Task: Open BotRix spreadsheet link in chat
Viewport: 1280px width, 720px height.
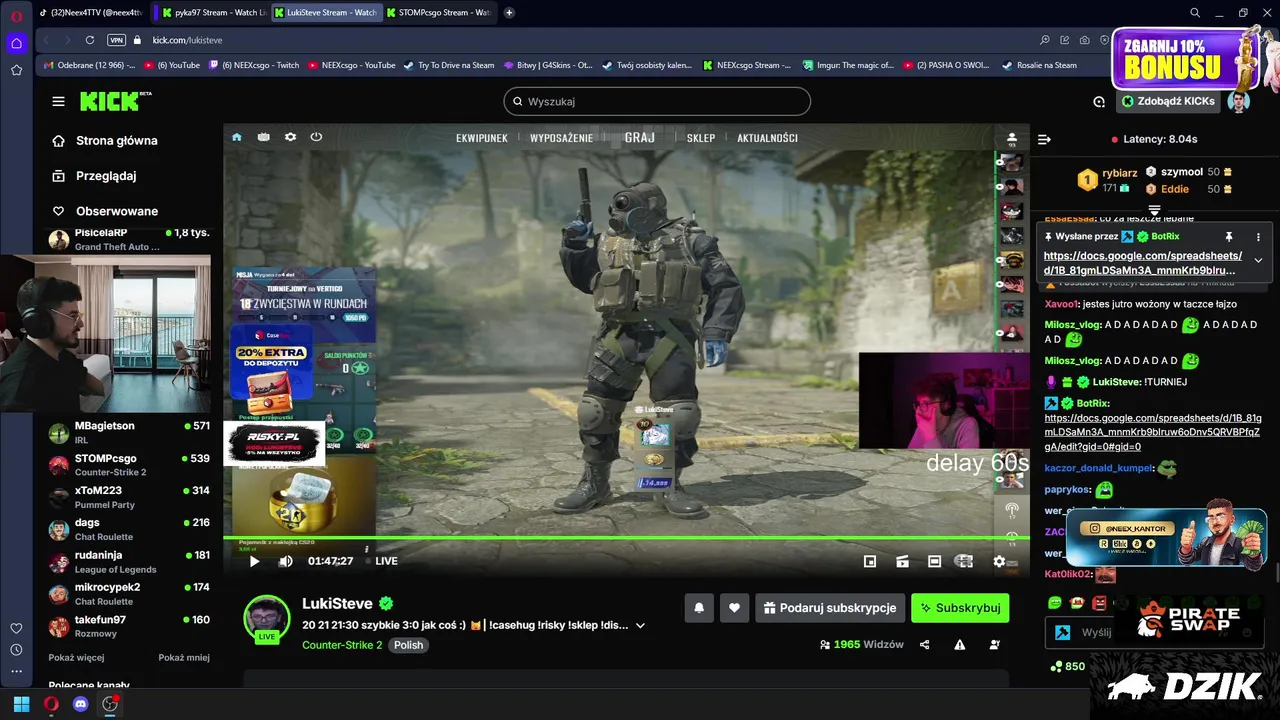Action: (1152, 432)
